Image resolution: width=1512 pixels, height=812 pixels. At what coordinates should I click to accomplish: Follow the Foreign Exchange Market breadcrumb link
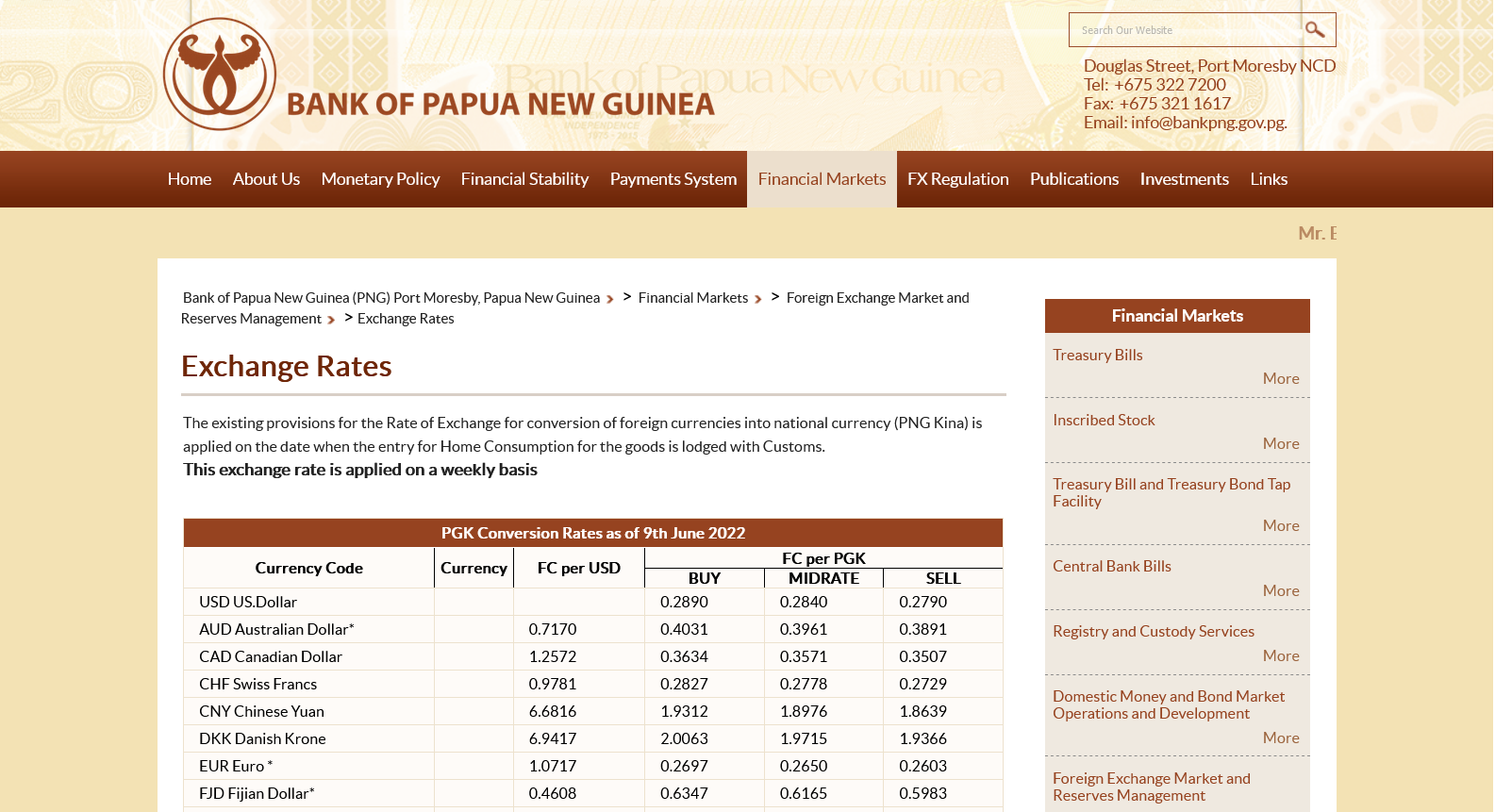pos(877,298)
